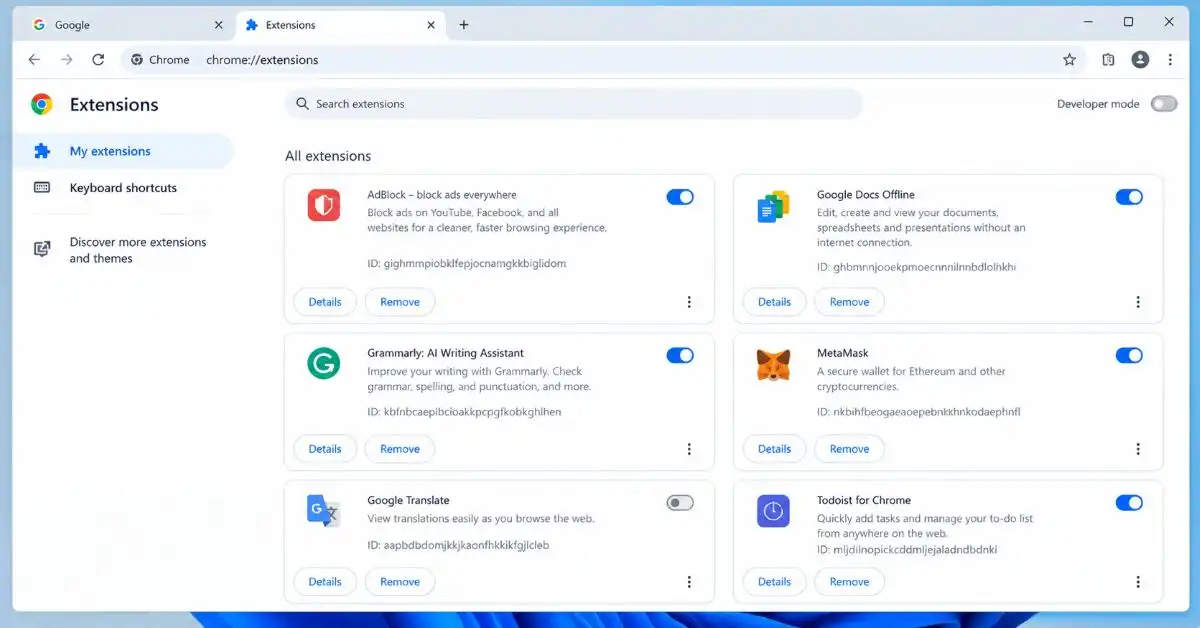Click the Google Docs Offline icon
The image size is (1200, 628).
tap(773, 207)
